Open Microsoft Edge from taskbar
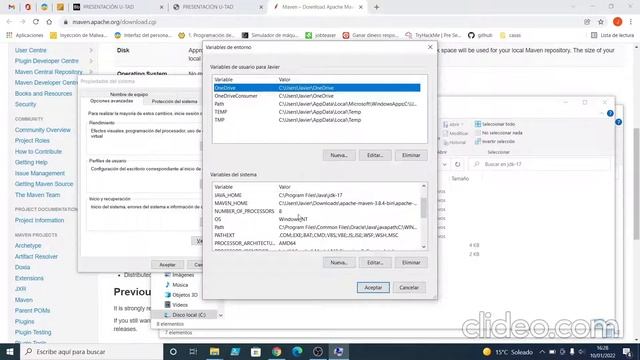The height and width of the screenshot is (360, 640). point(297,351)
